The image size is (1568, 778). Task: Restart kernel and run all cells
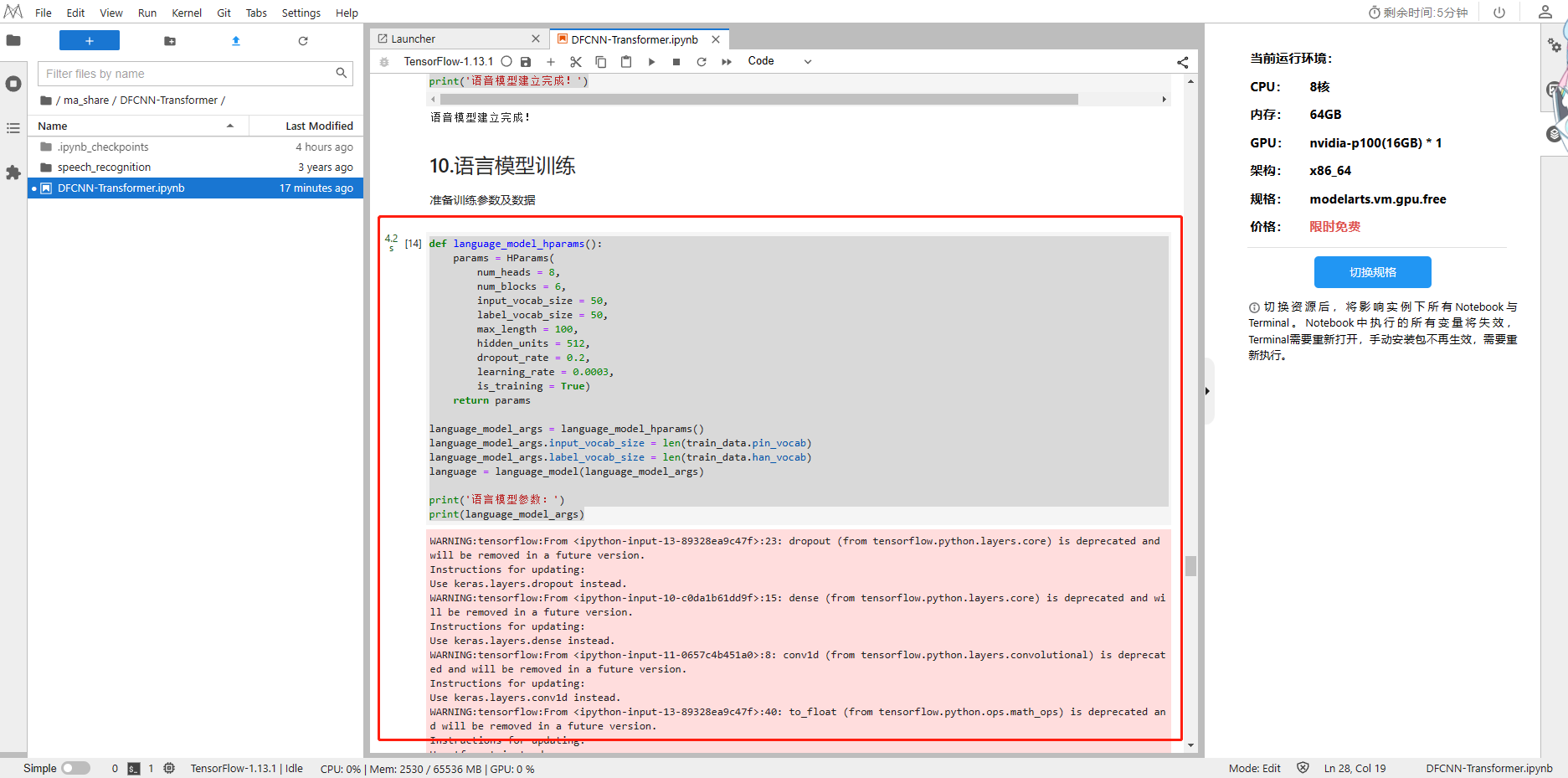pyautogui.click(x=727, y=62)
